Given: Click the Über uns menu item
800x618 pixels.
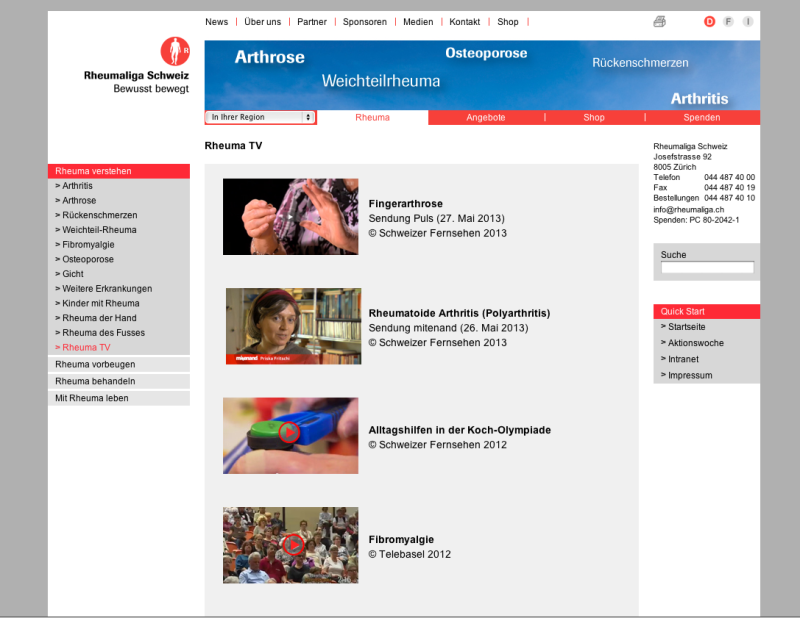Looking at the screenshot, I should coord(262,22).
